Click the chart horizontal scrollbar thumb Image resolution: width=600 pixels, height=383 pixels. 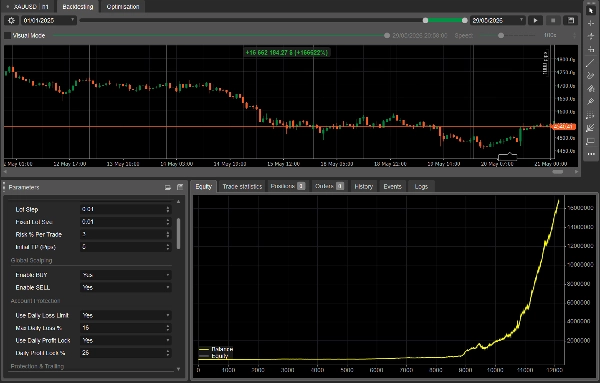(x=558, y=172)
